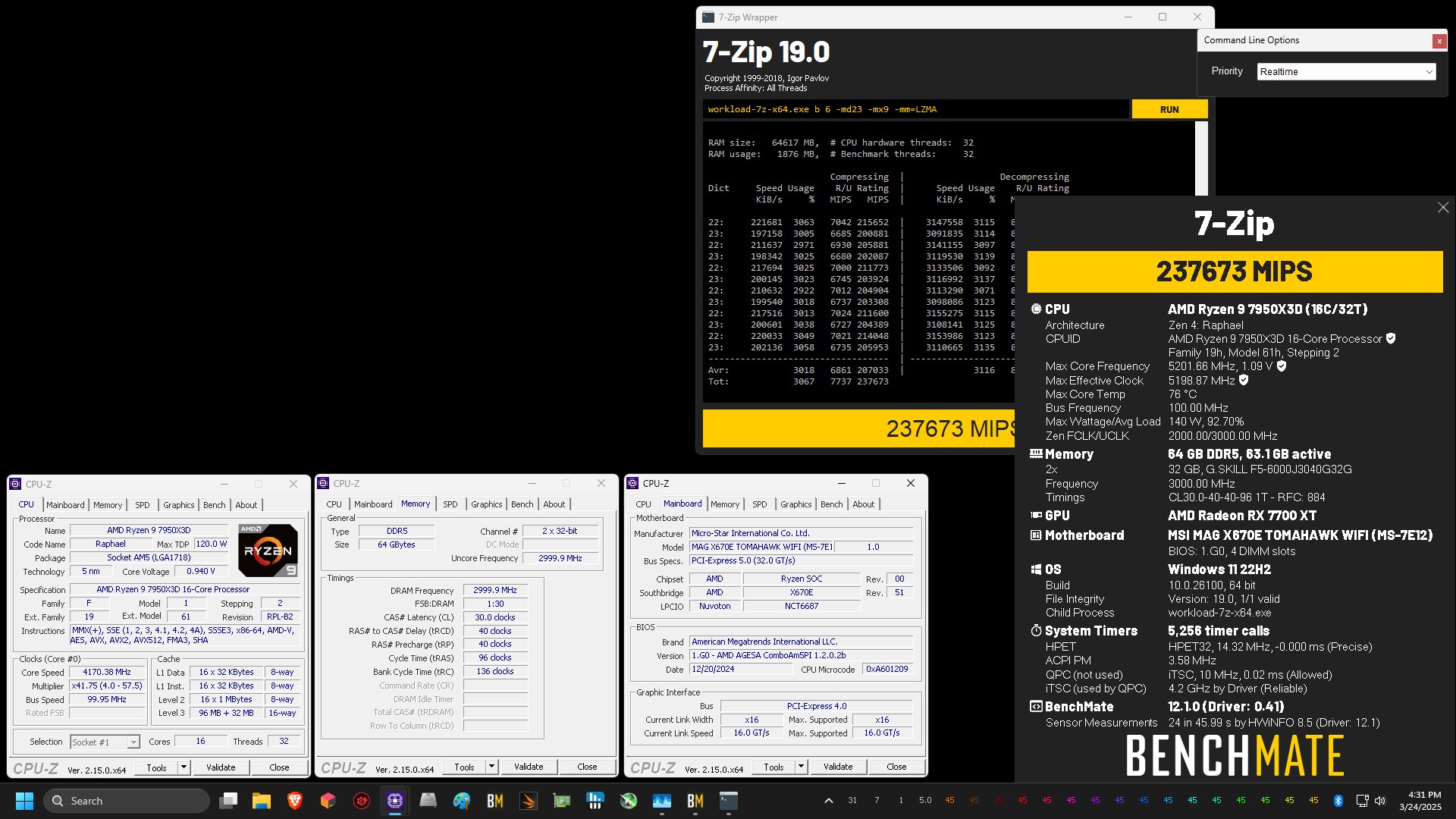This screenshot has height=819, width=1456.
Task: Open volume speaker tray icon
Action: click(x=1380, y=801)
